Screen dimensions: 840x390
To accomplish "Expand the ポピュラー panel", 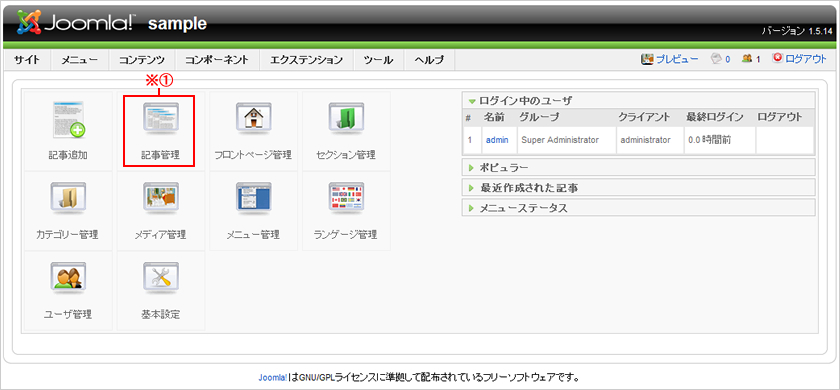I will (x=639, y=167).
